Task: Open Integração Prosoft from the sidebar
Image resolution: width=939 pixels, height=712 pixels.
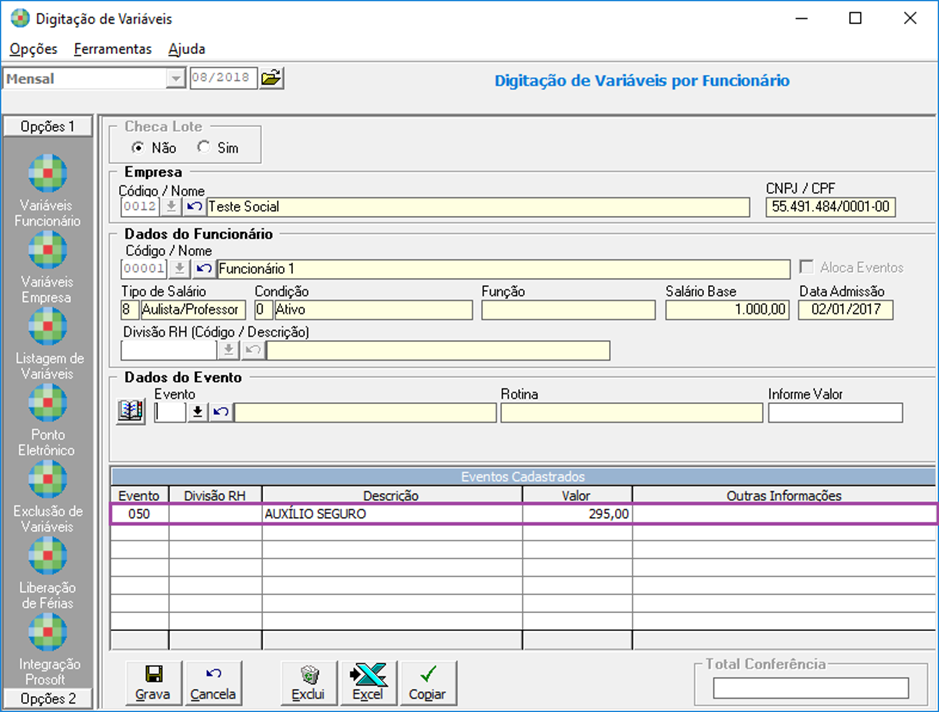Action: point(47,649)
